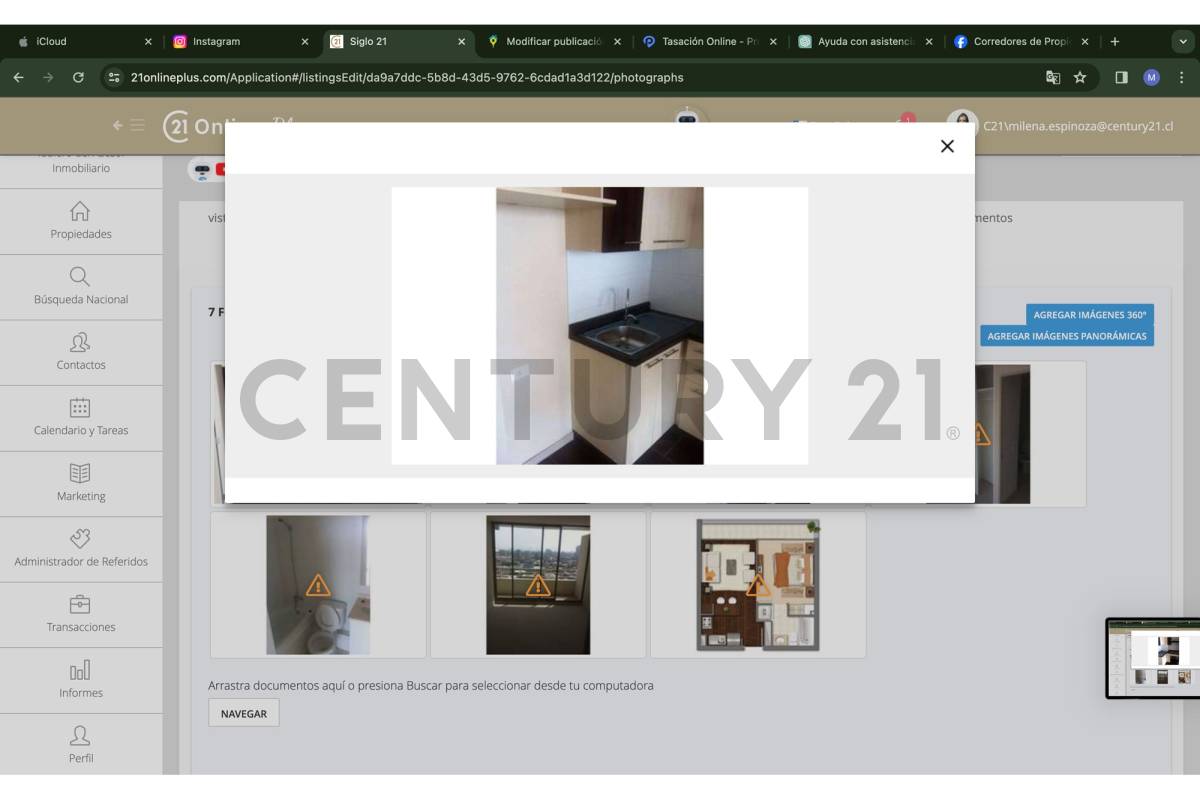Screen dimensions: 1200x800
Task: Click the enlarged kitchen sink photo
Action: tap(600, 326)
